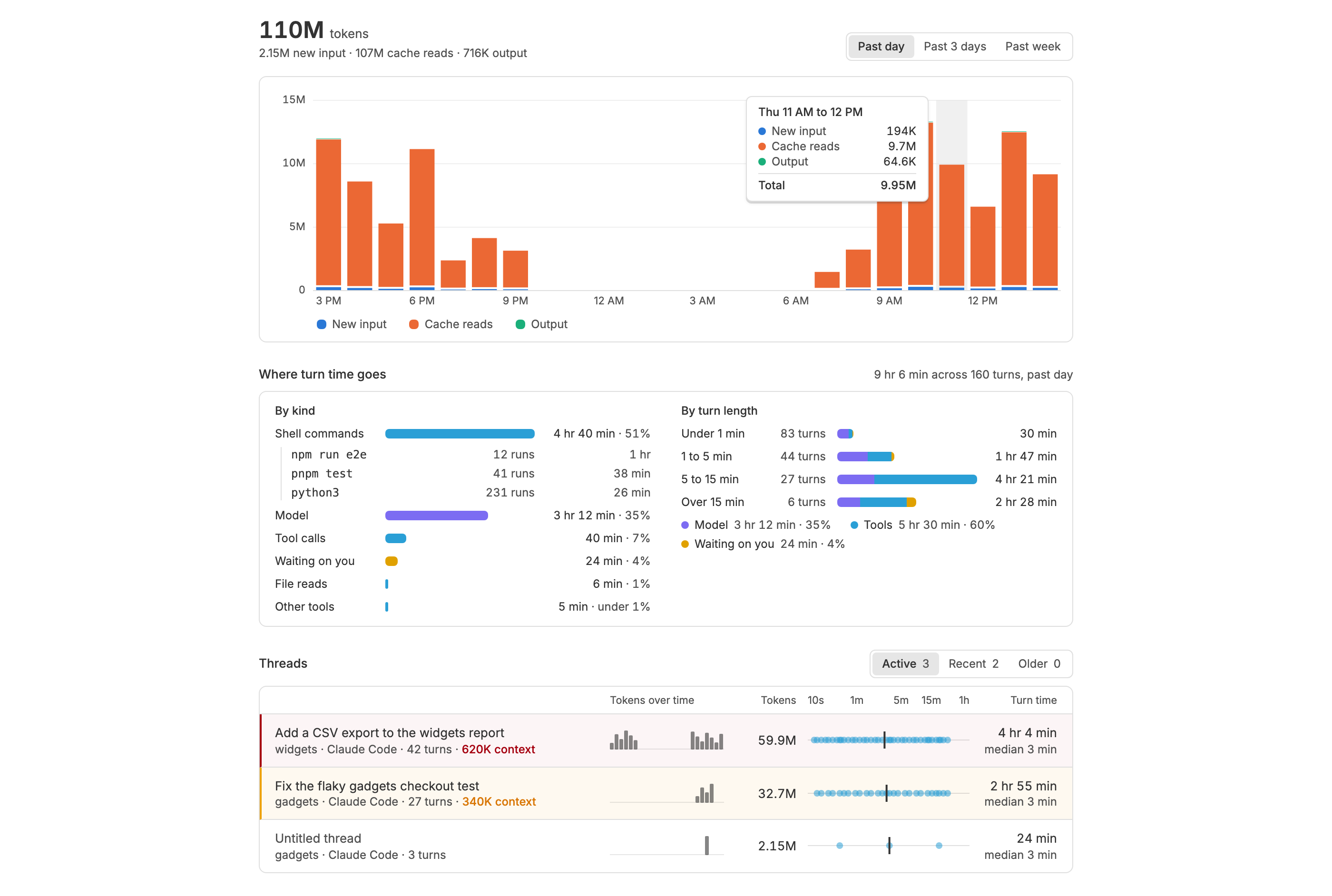This screenshot has width=1332, height=896.
Task: Open the flaky gadgets checkout test thread
Action: click(666, 793)
